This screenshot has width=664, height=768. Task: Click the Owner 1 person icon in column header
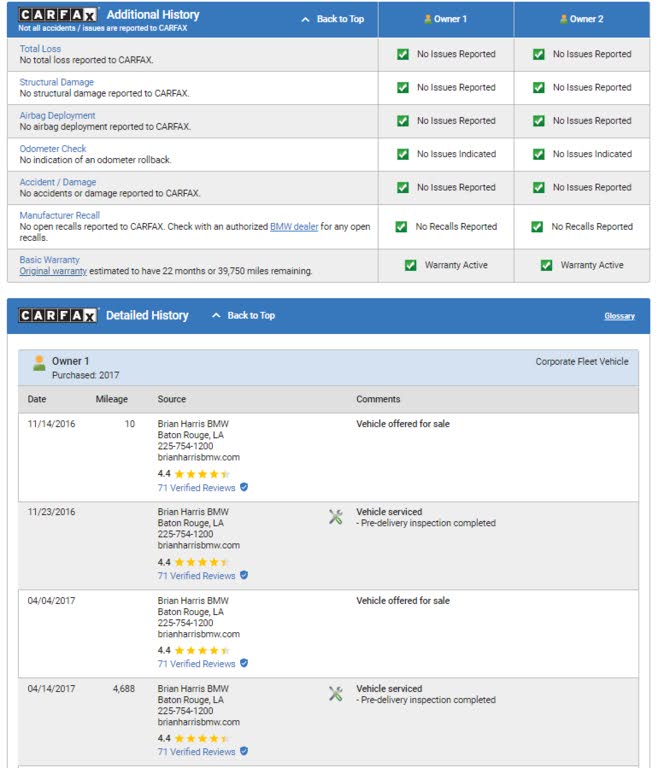[x=428, y=19]
